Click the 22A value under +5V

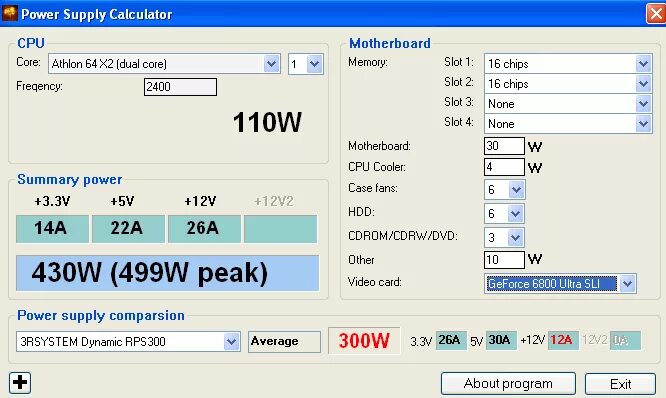tap(128, 229)
